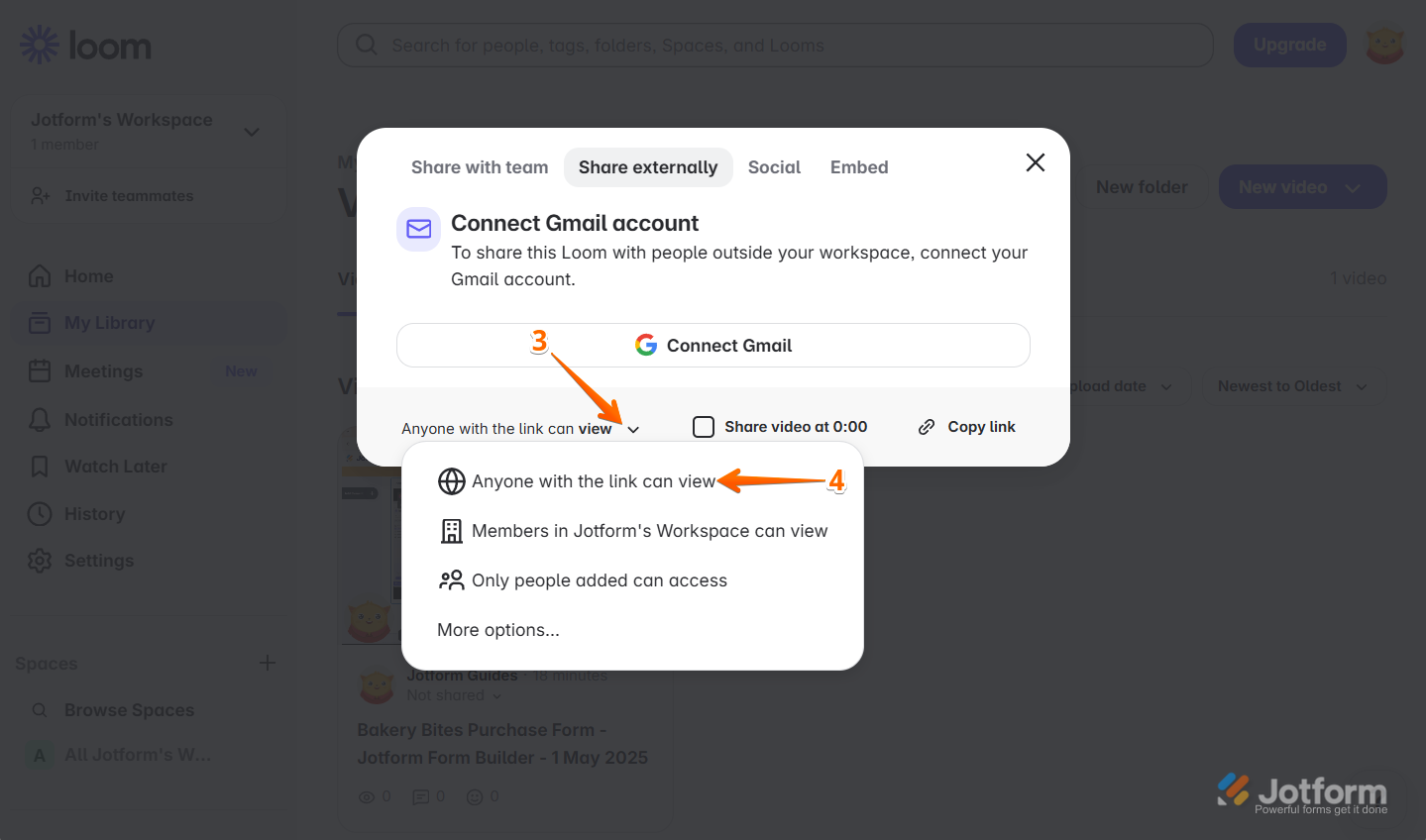Click the Copy link button
Screen dimensions: 1426x840
pyautogui.click(x=967, y=427)
